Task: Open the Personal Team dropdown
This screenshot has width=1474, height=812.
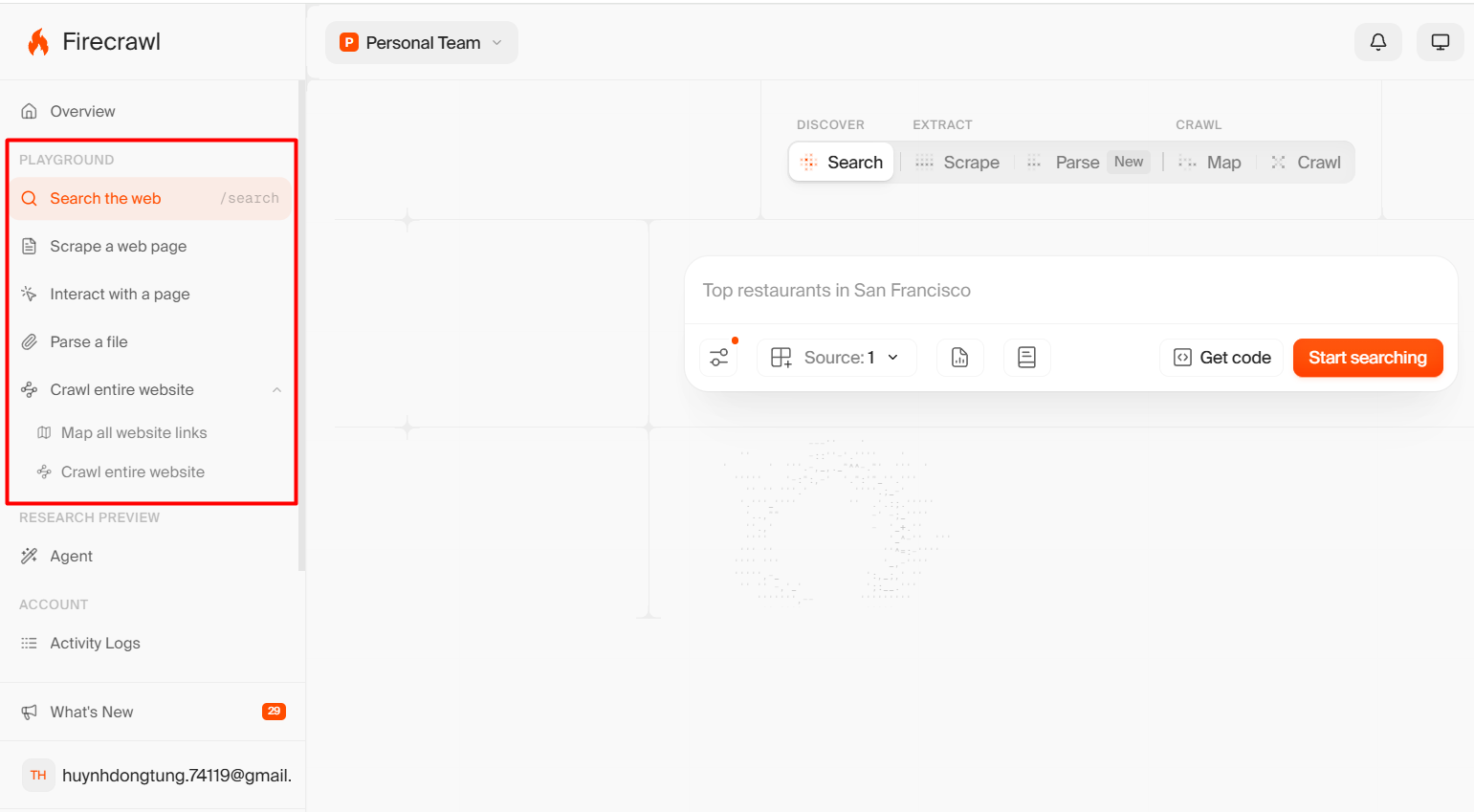Action: point(422,43)
